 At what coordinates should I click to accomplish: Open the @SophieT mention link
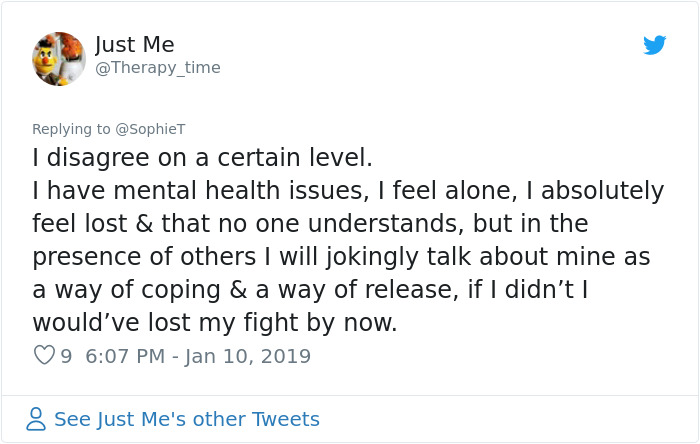(x=150, y=129)
